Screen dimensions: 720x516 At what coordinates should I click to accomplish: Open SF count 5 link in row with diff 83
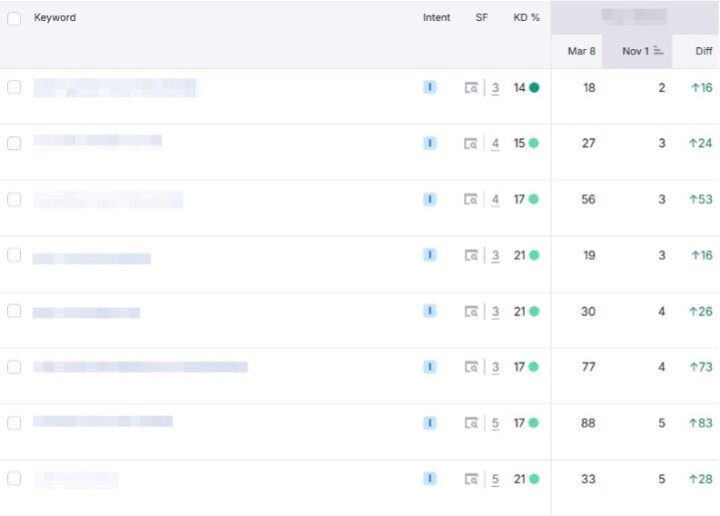point(495,423)
